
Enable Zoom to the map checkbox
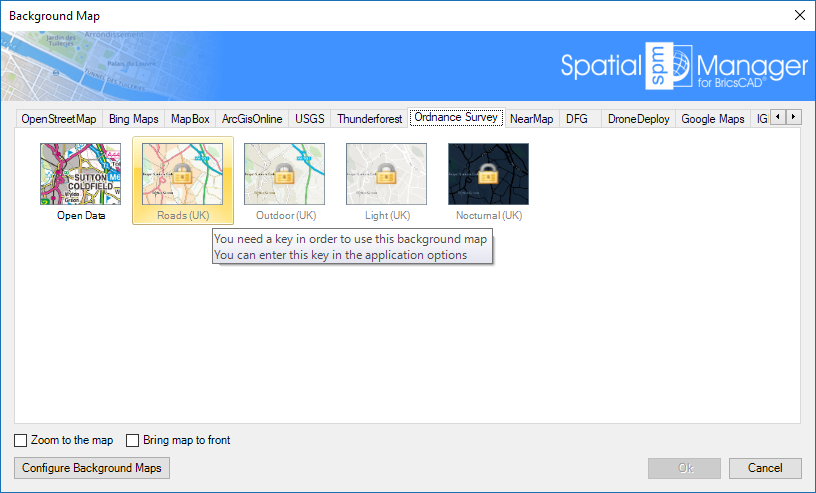(21, 440)
